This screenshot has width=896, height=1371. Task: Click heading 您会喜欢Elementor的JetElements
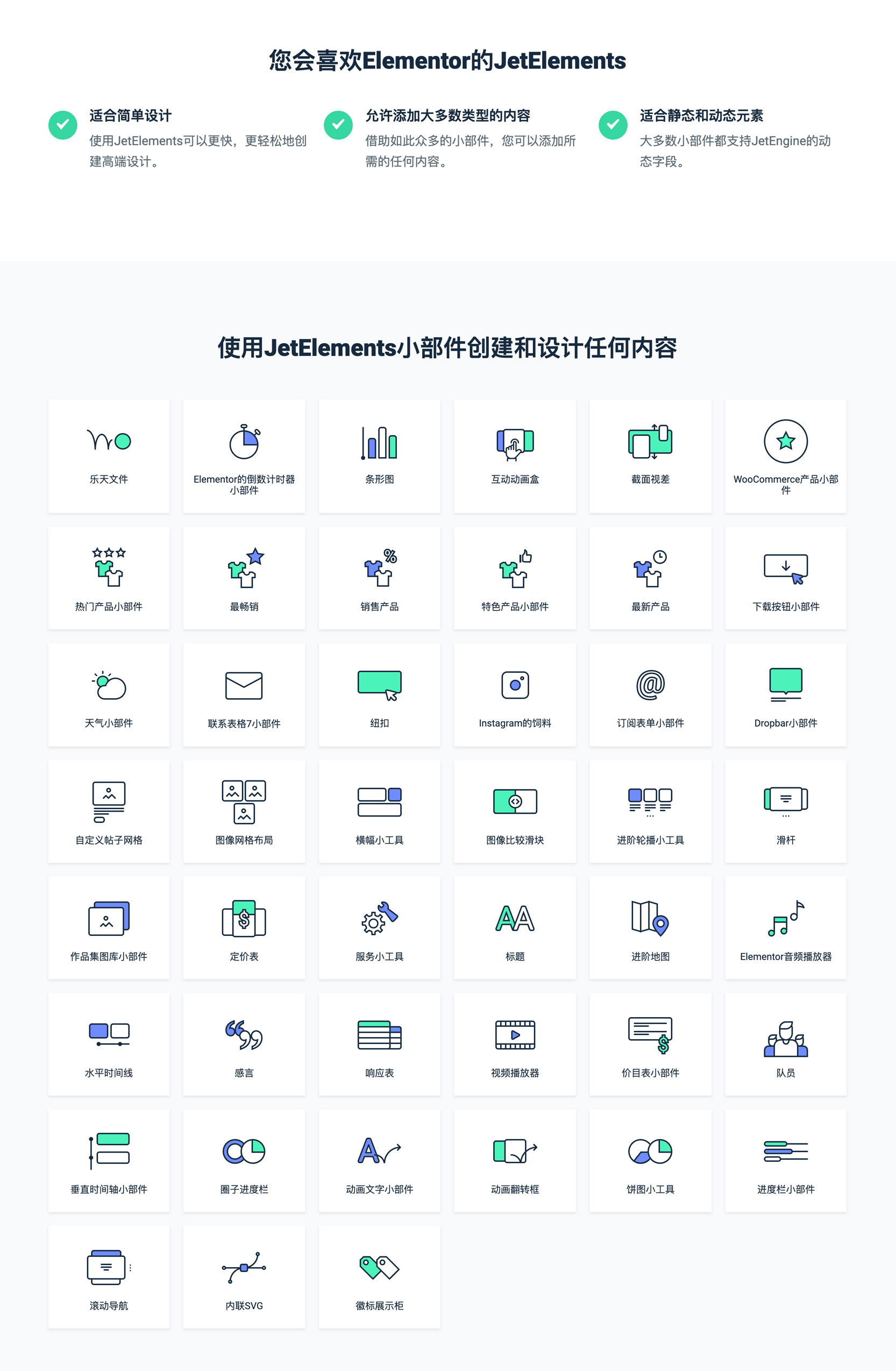[x=447, y=60]
